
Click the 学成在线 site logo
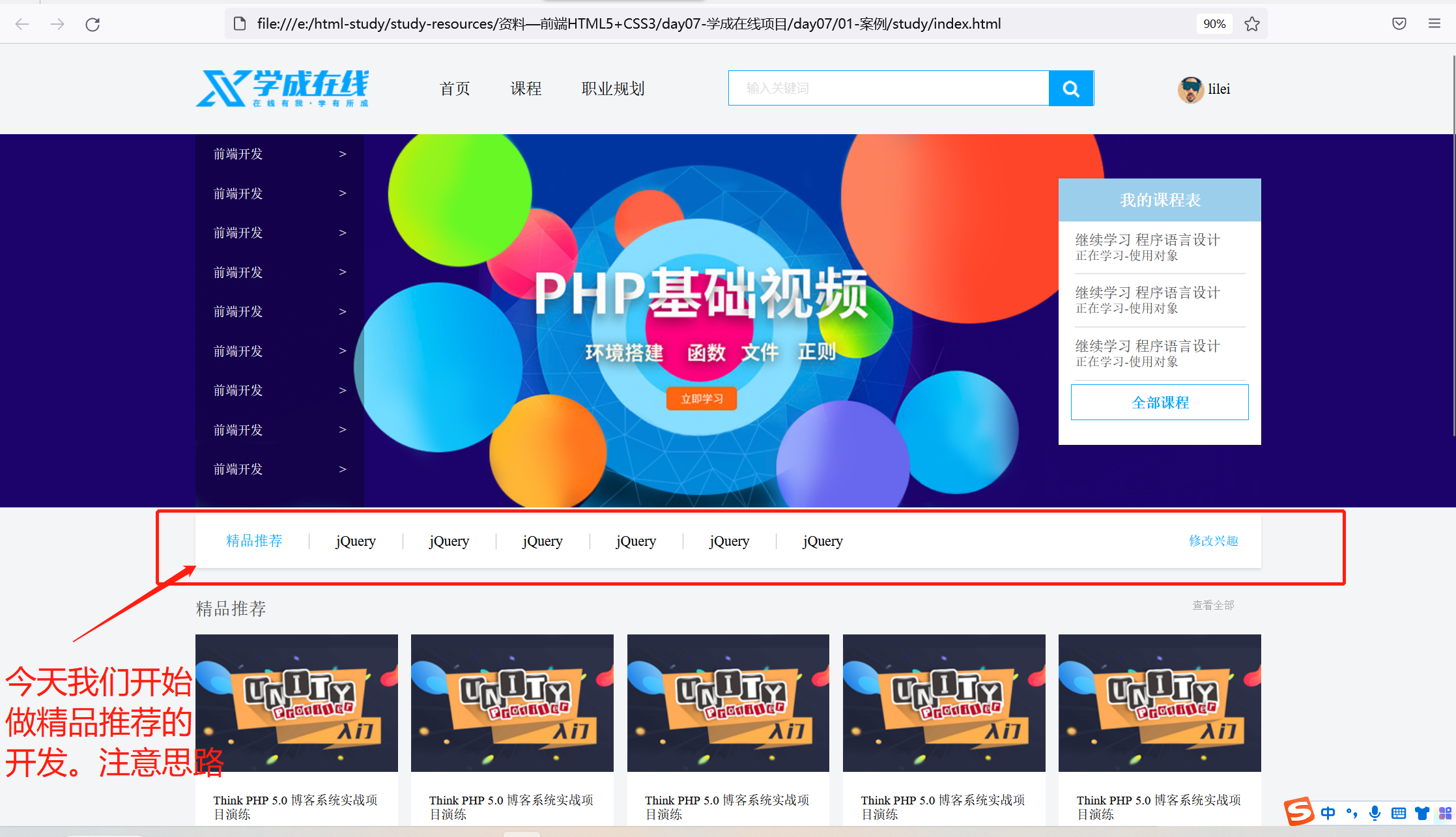(x=282, y=89)
